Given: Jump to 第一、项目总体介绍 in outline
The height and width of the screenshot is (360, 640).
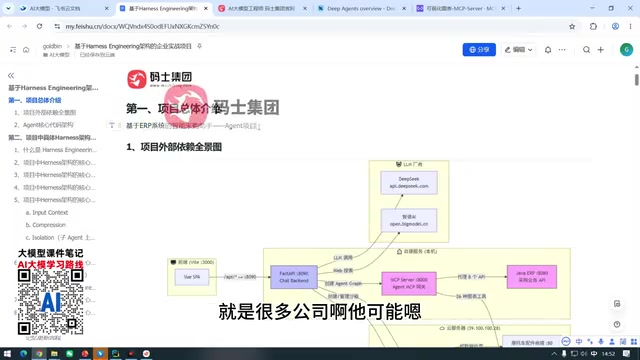Looking at the screenshot, I should click(35, 100).
